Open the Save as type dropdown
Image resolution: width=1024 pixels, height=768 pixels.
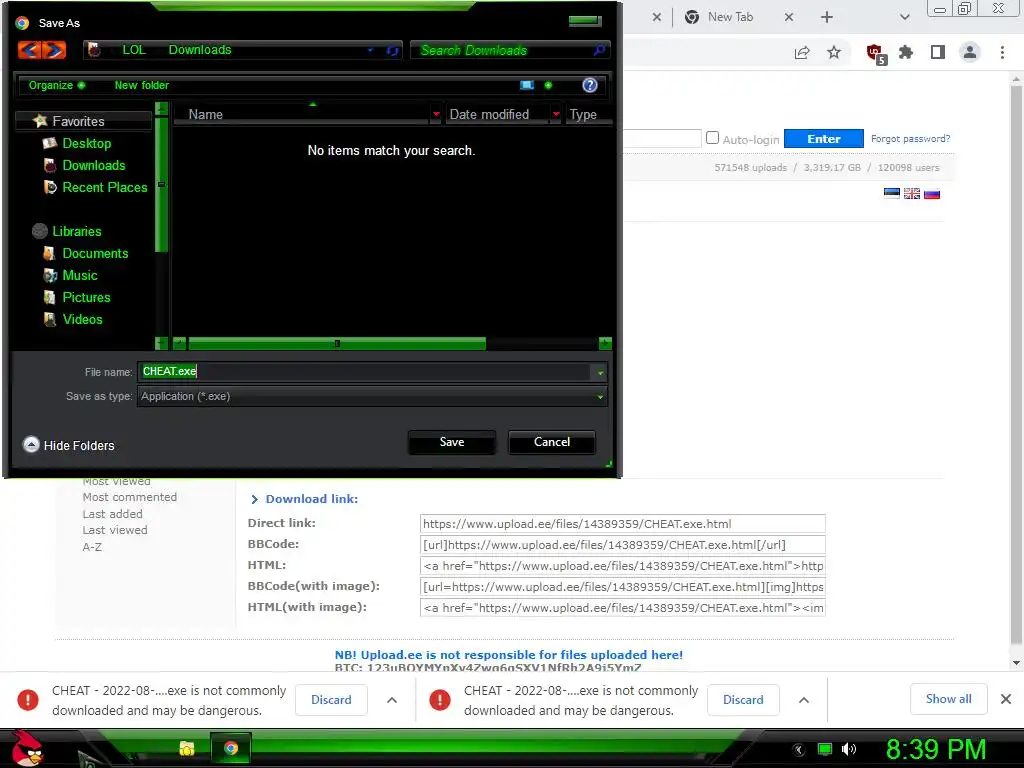point(372,396)
